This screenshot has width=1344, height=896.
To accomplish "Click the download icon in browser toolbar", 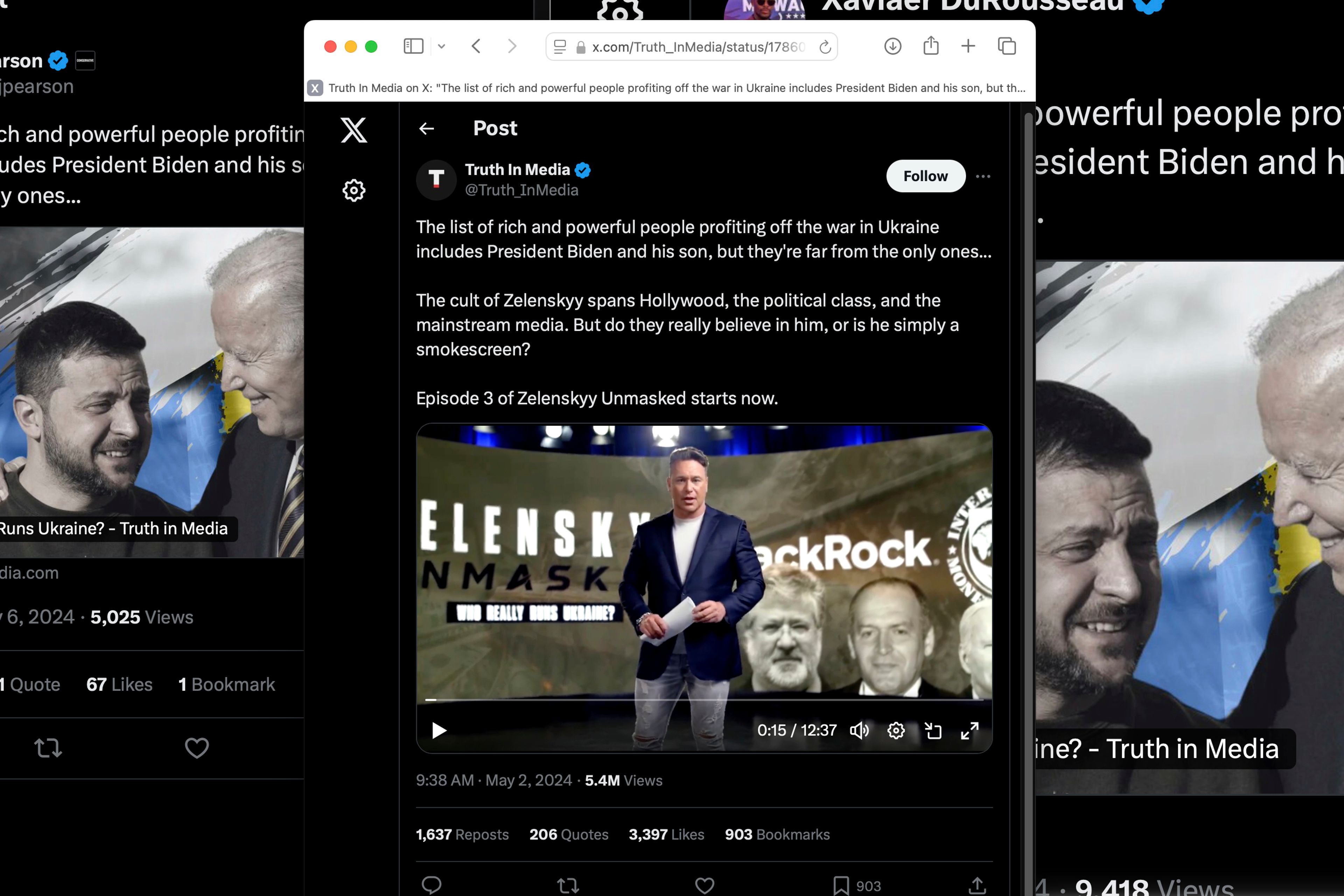I will click(x=892, y=47).
